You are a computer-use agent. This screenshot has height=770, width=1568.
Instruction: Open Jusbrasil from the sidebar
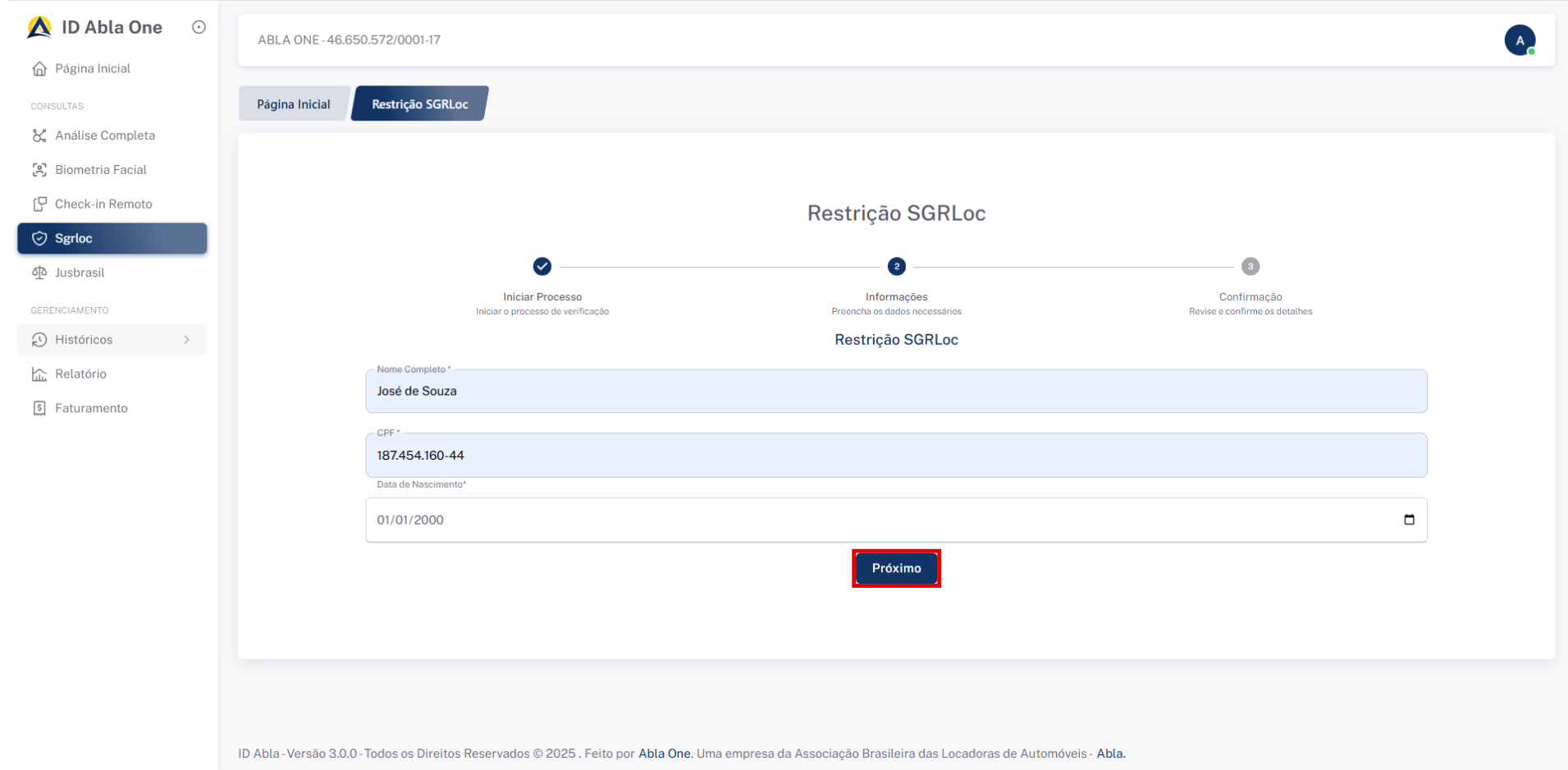pos(80,273)
